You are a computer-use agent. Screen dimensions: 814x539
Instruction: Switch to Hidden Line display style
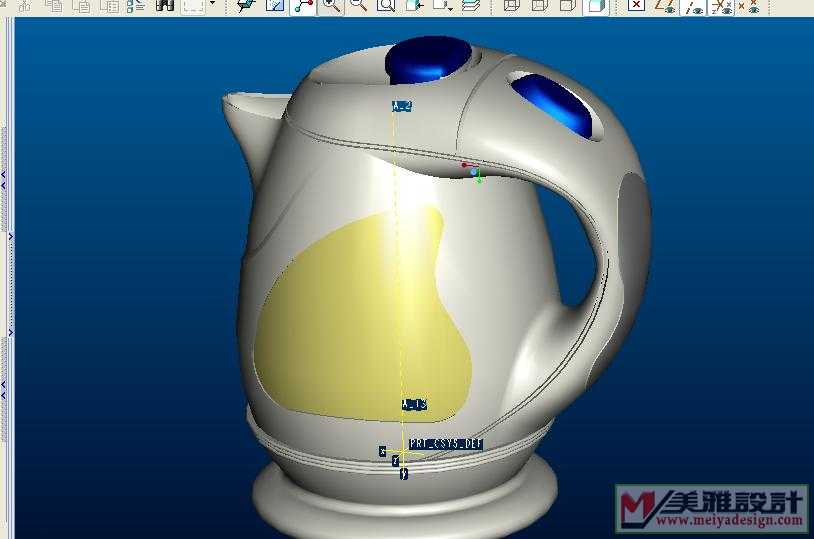coord(540,5)
